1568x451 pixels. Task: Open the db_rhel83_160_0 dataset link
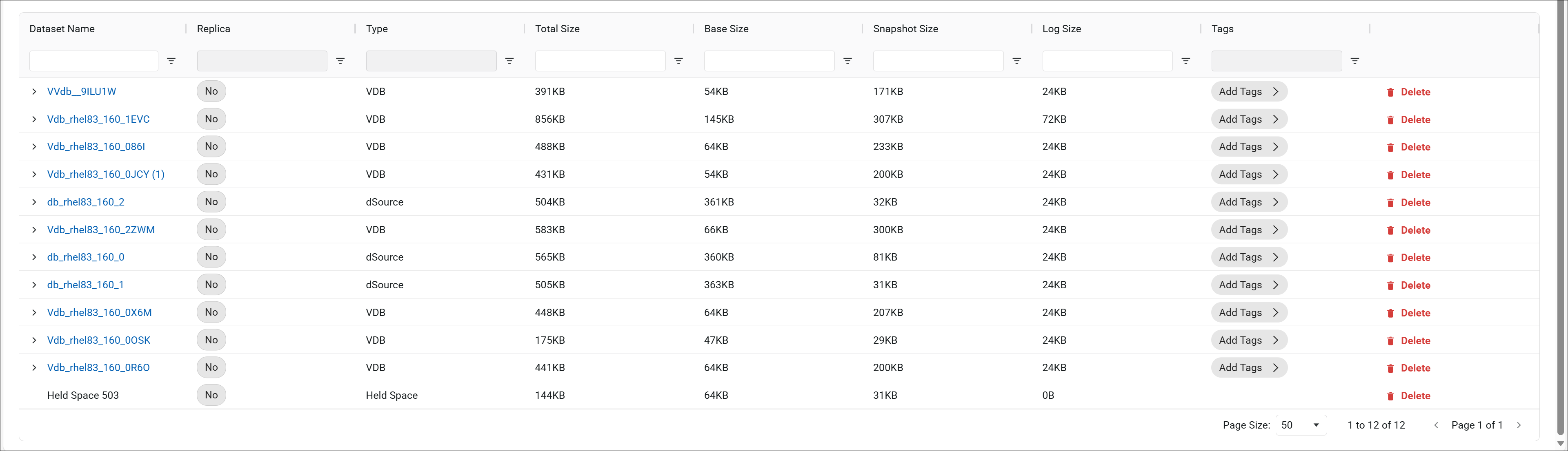pos(86,257)
